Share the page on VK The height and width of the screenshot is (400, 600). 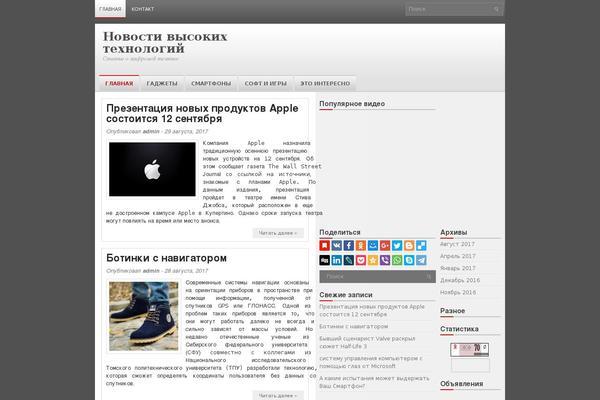337,246
